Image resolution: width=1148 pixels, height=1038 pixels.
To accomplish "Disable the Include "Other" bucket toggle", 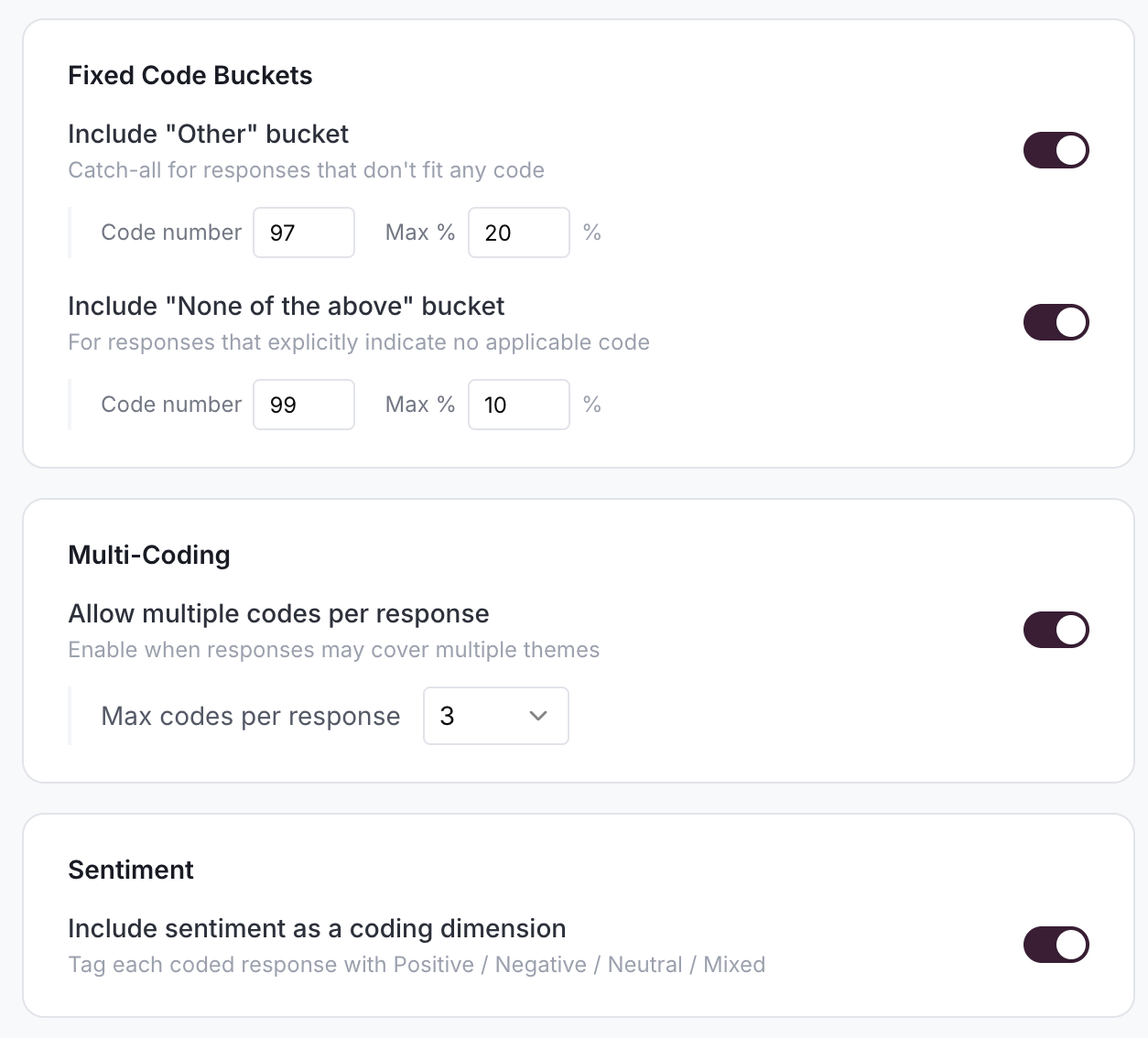I will [x=1056, y=150].
